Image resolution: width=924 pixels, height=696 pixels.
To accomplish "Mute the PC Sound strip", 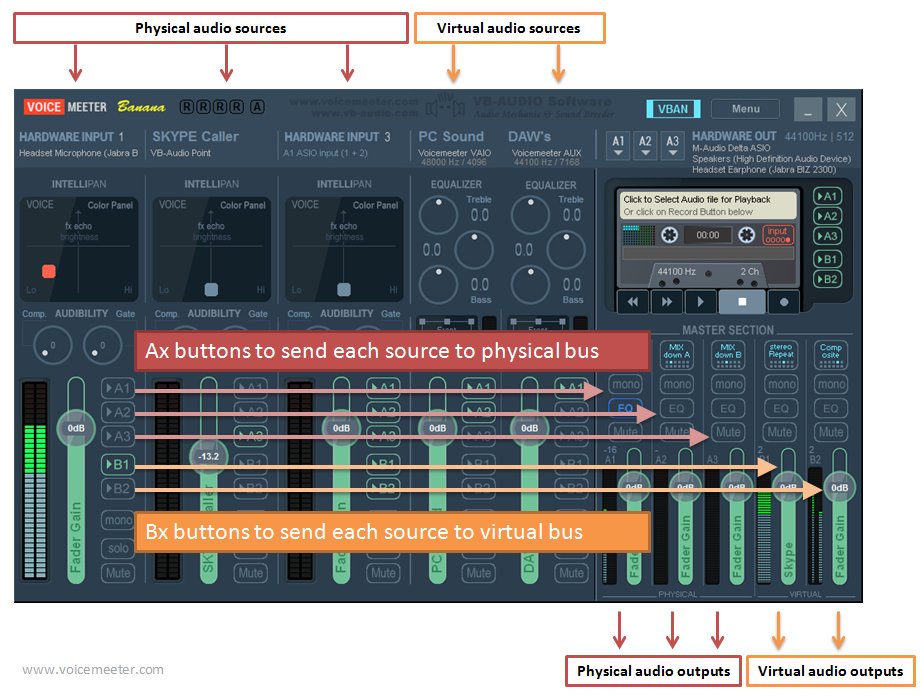I will 478,573.
